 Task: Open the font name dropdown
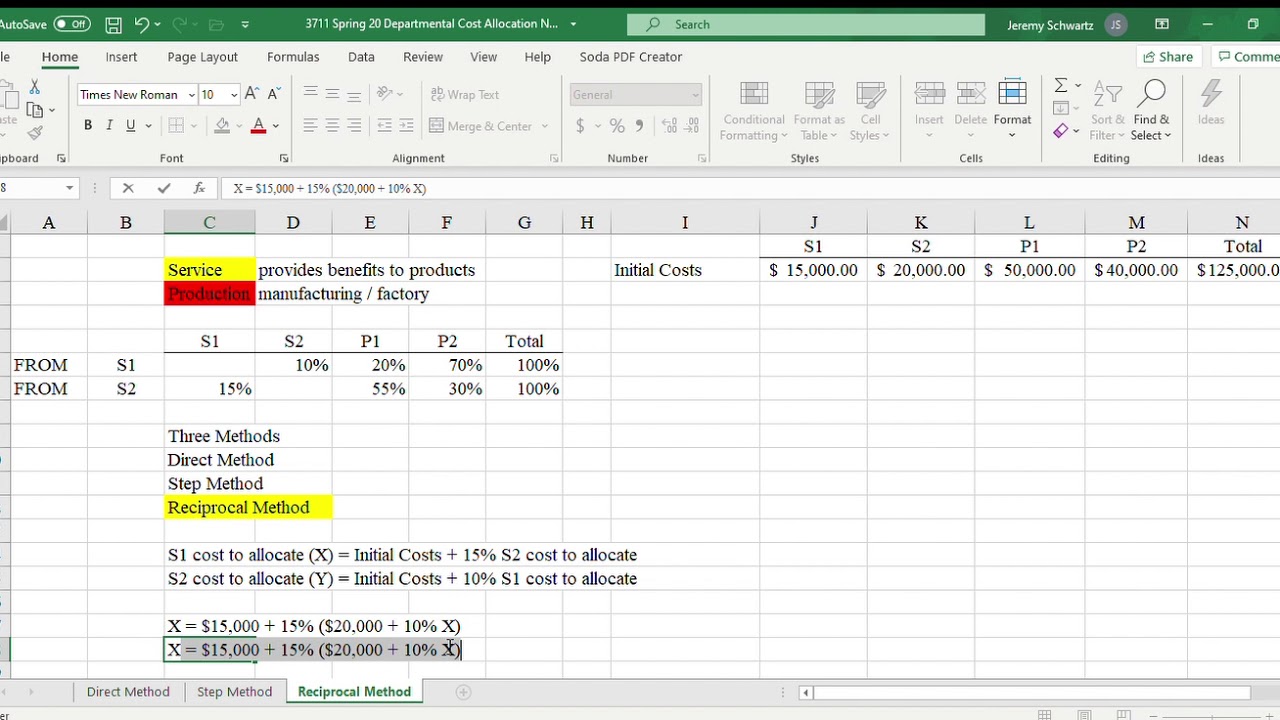191,95
